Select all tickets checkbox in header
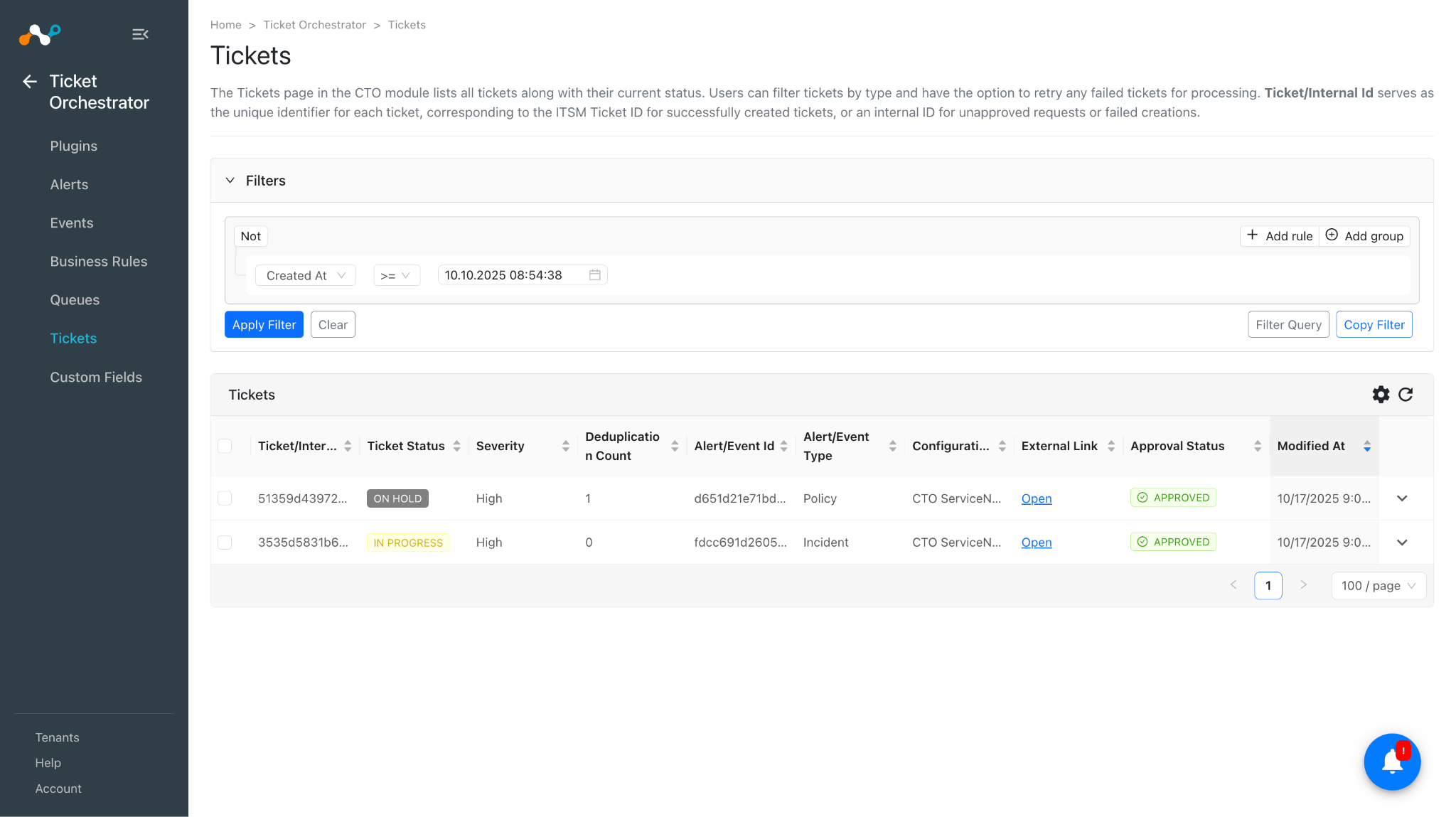 (225, 446)
